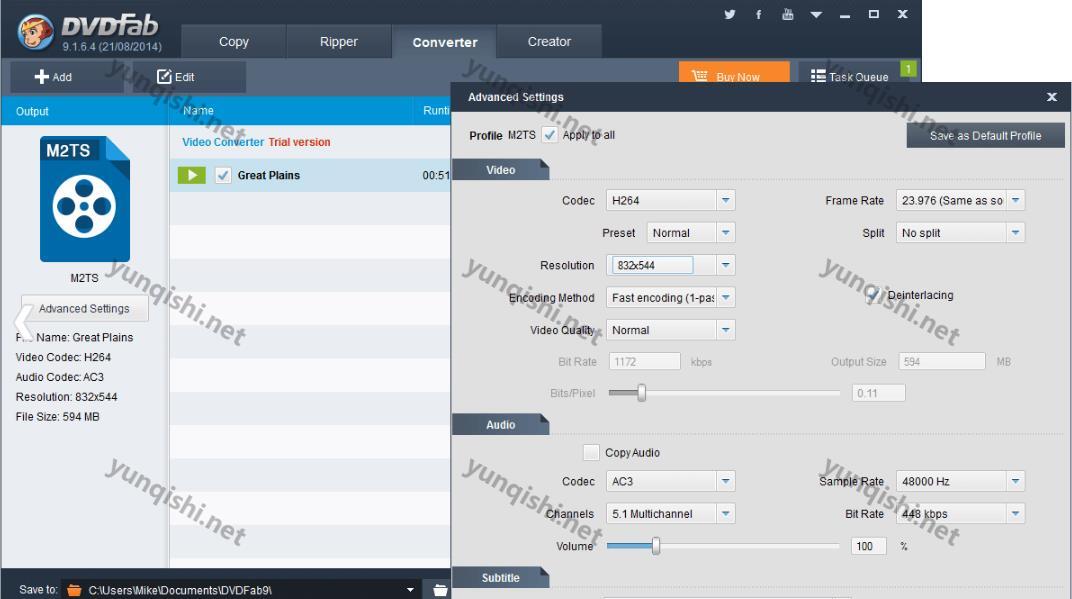The width and height of the screenshot is (1072, 599).
Task: Switch to the Creator tab
Action: (549, 42)
